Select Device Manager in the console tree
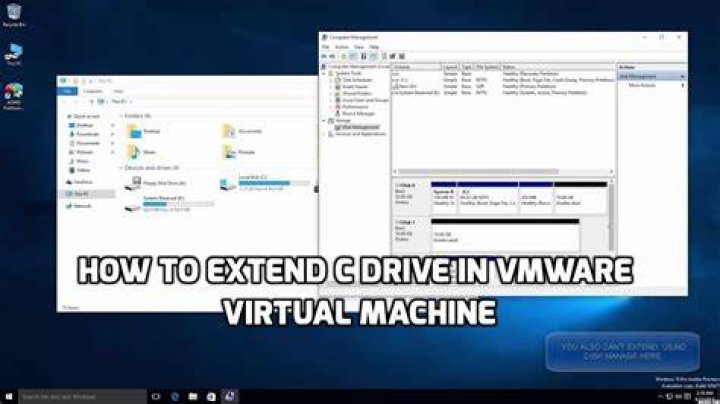The height and width of the screenshot is (404, 720). pos(355,113)
